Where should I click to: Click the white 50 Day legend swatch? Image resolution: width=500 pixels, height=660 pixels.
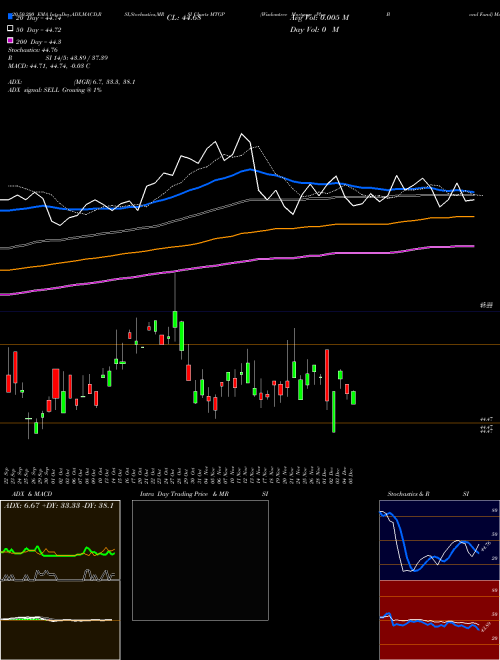point(10,29)
